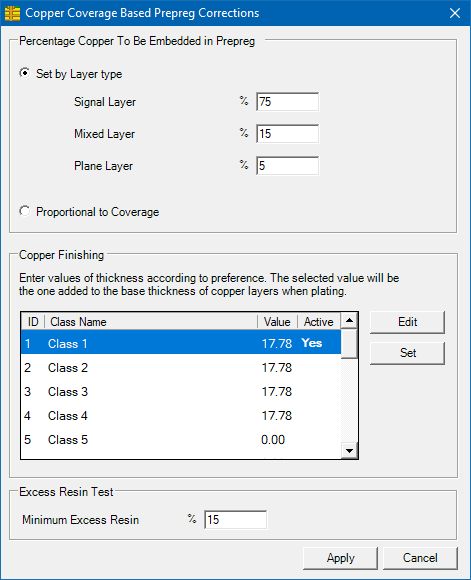Click the Plane Layer percentage field

[287, 166]
